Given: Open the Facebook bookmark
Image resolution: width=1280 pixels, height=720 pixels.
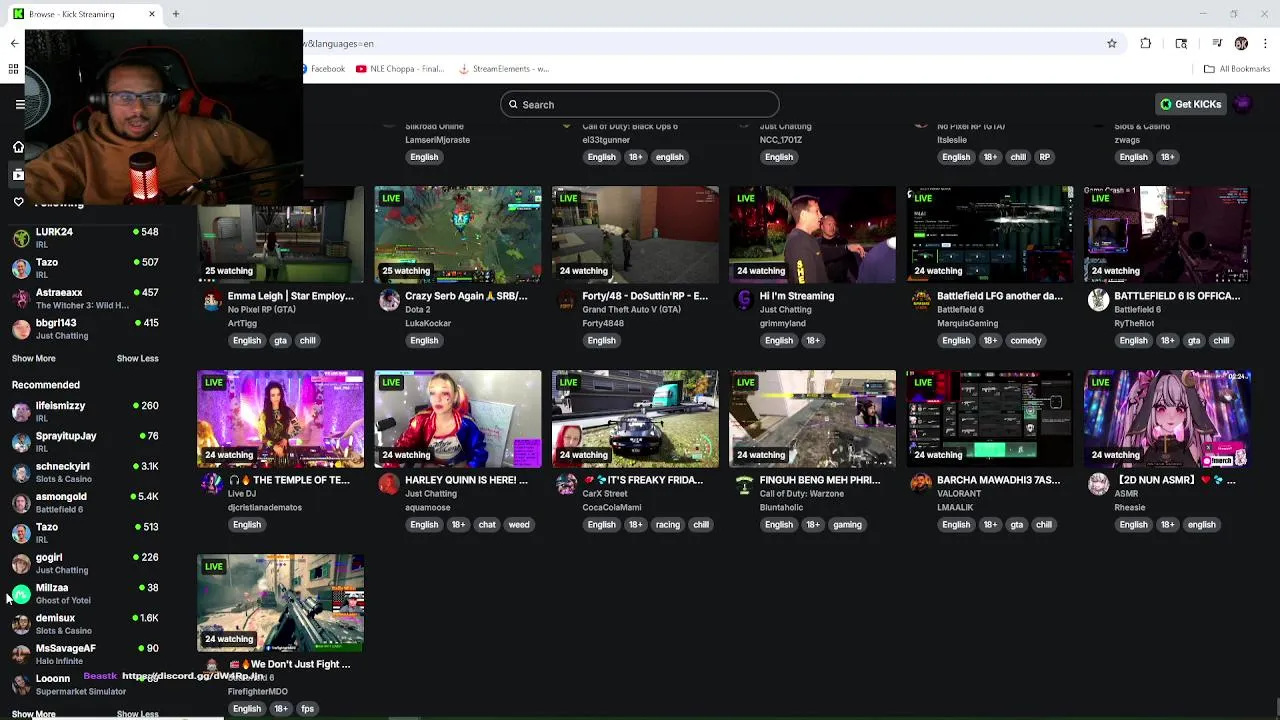Looking at the screenshot, I should (324, 69).
